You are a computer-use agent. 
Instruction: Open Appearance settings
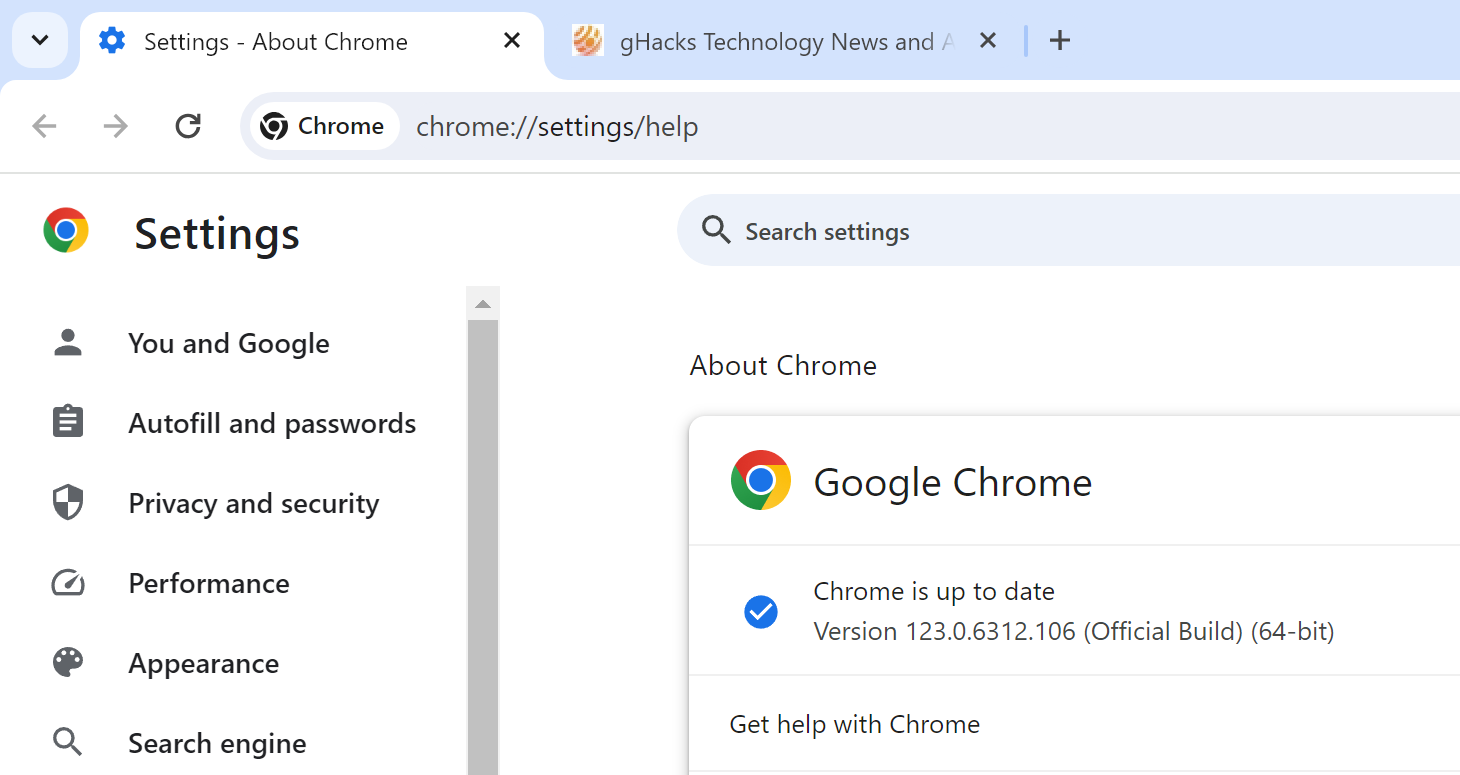point(204,663)
